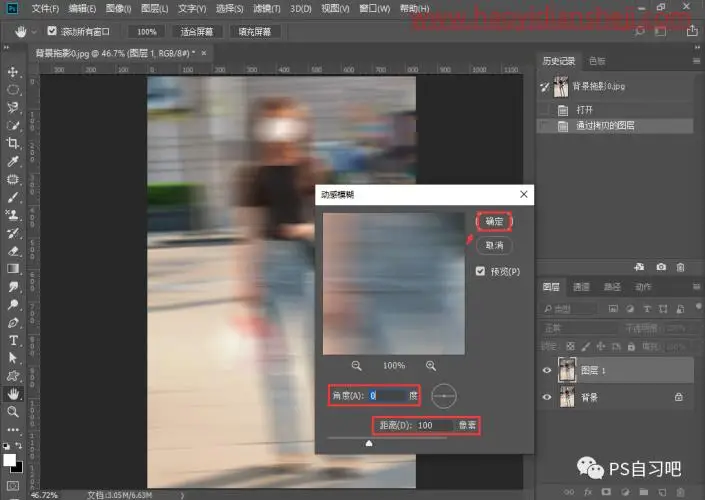Click 取消 in Motion Blur dialog
Screen dimensions: 705x500
coord(494,246)
